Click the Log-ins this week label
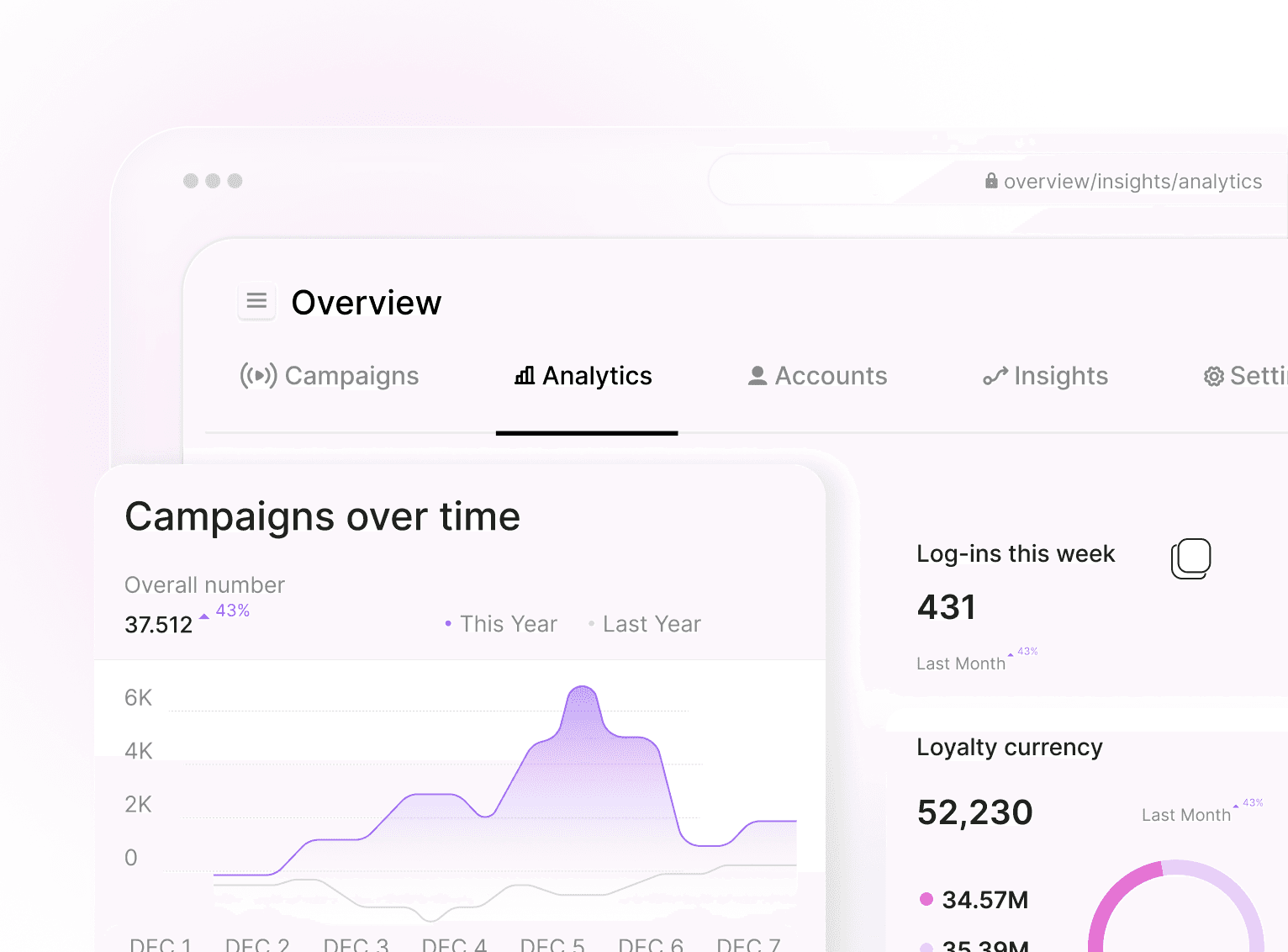 point(1016,553)
